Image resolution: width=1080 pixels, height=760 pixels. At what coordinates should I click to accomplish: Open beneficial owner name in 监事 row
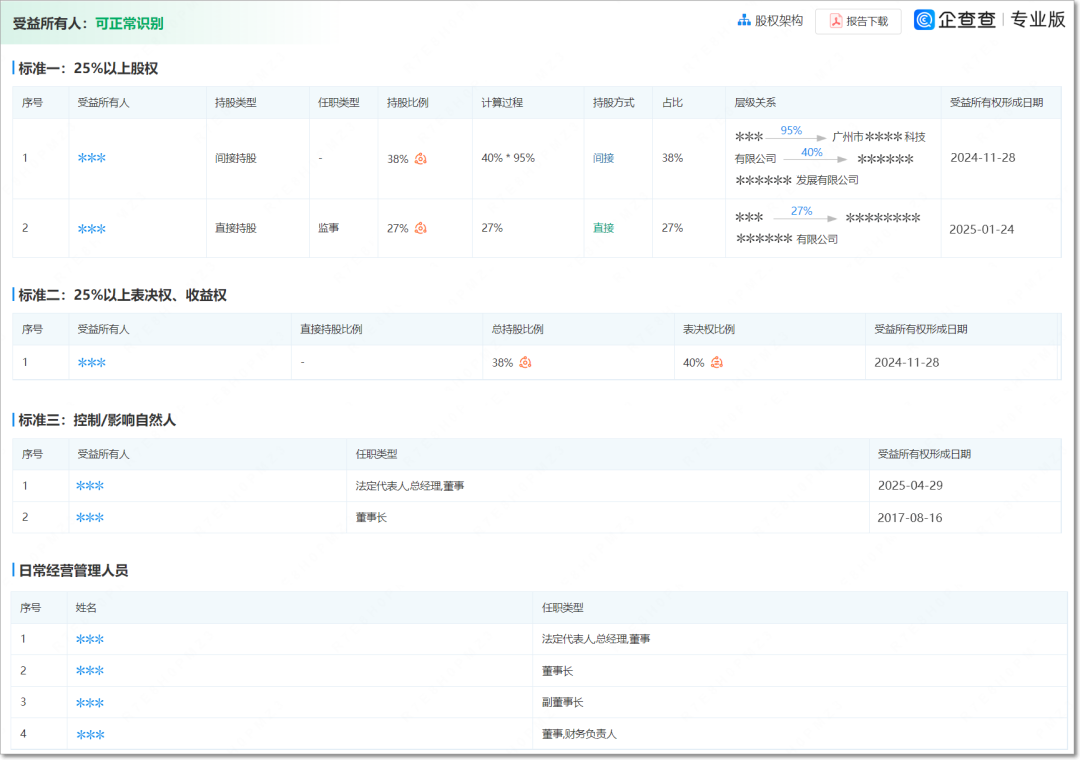[x=91, y=229]
